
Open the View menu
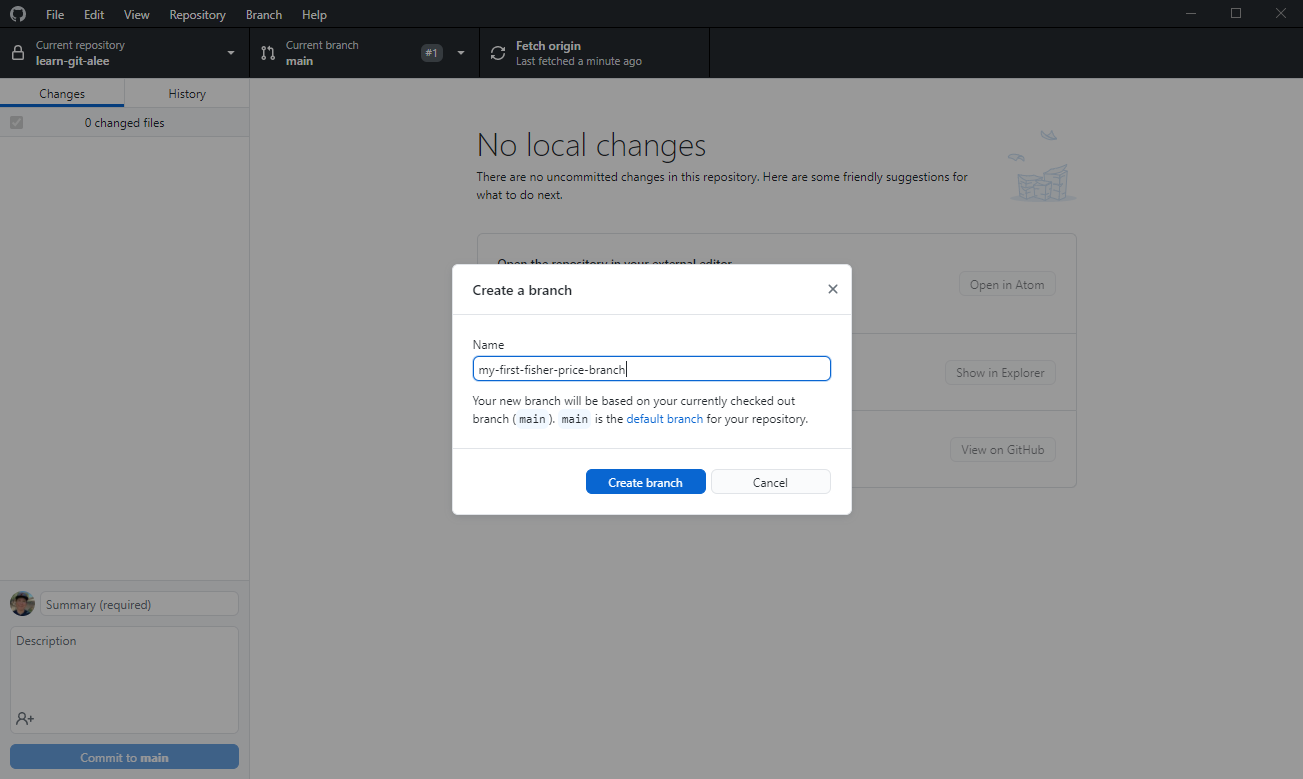137,15
